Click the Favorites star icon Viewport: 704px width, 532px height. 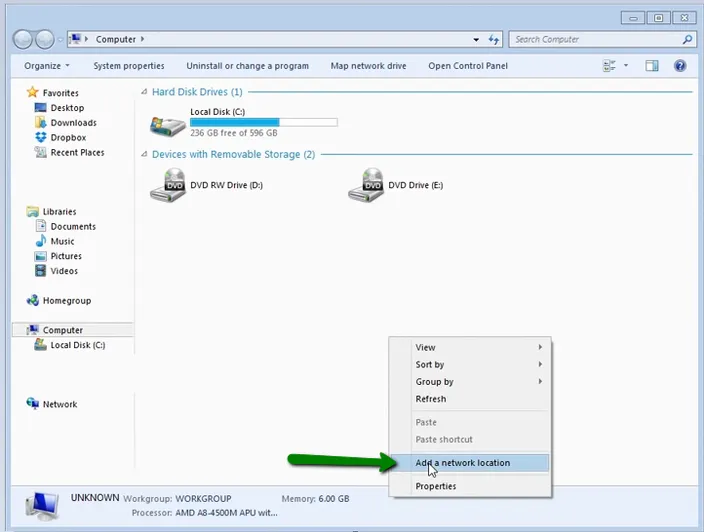[32, 92]
